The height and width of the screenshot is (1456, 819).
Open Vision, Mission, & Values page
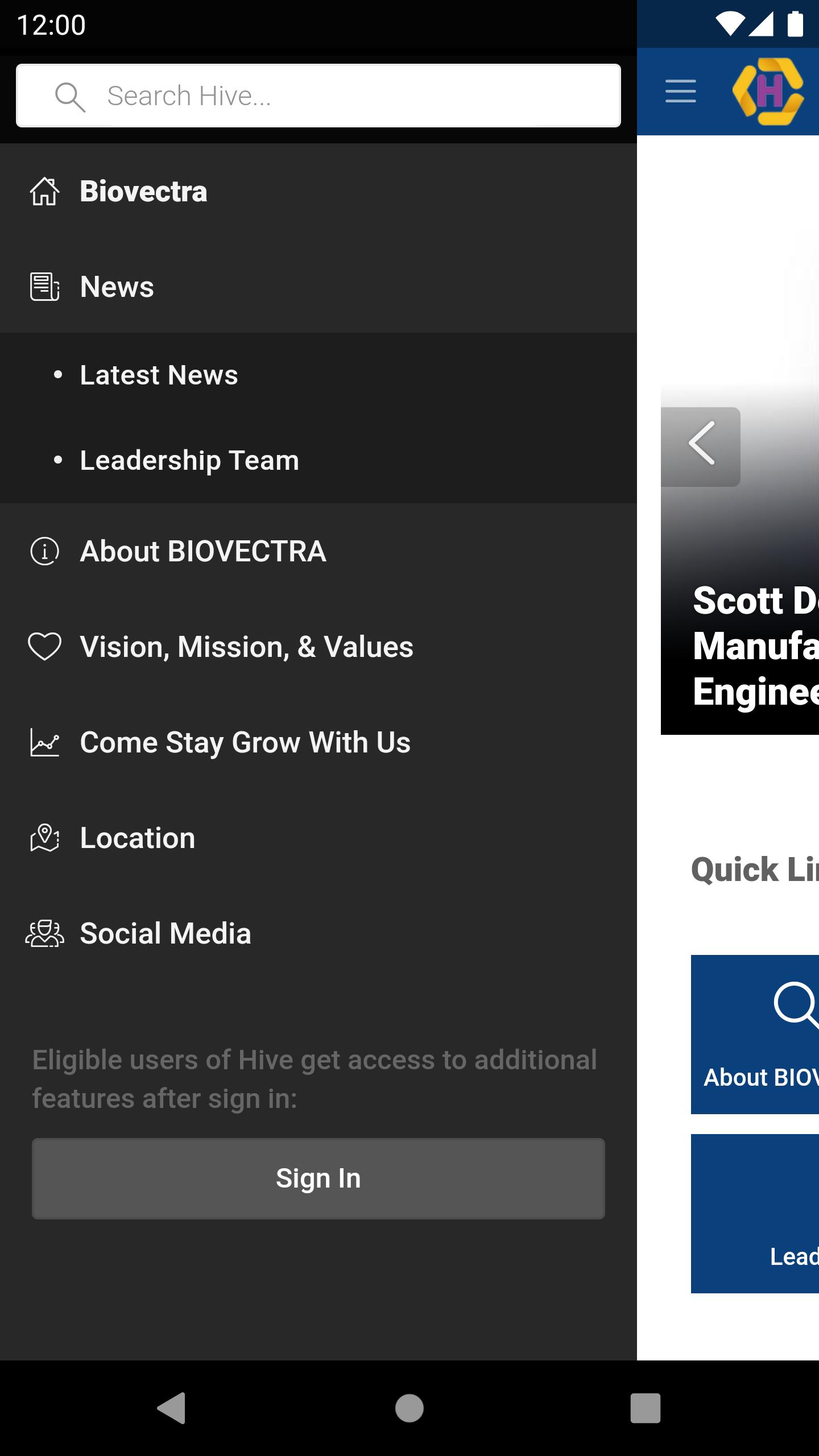coord(318,647)
